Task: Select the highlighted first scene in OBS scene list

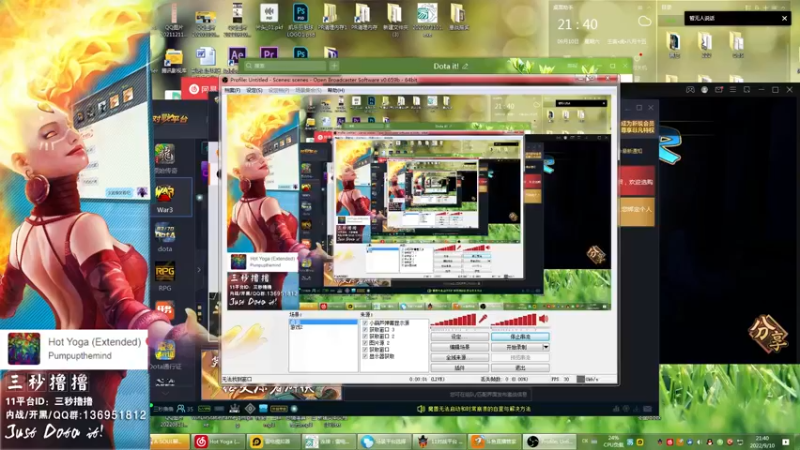Action: pos(323,322)
